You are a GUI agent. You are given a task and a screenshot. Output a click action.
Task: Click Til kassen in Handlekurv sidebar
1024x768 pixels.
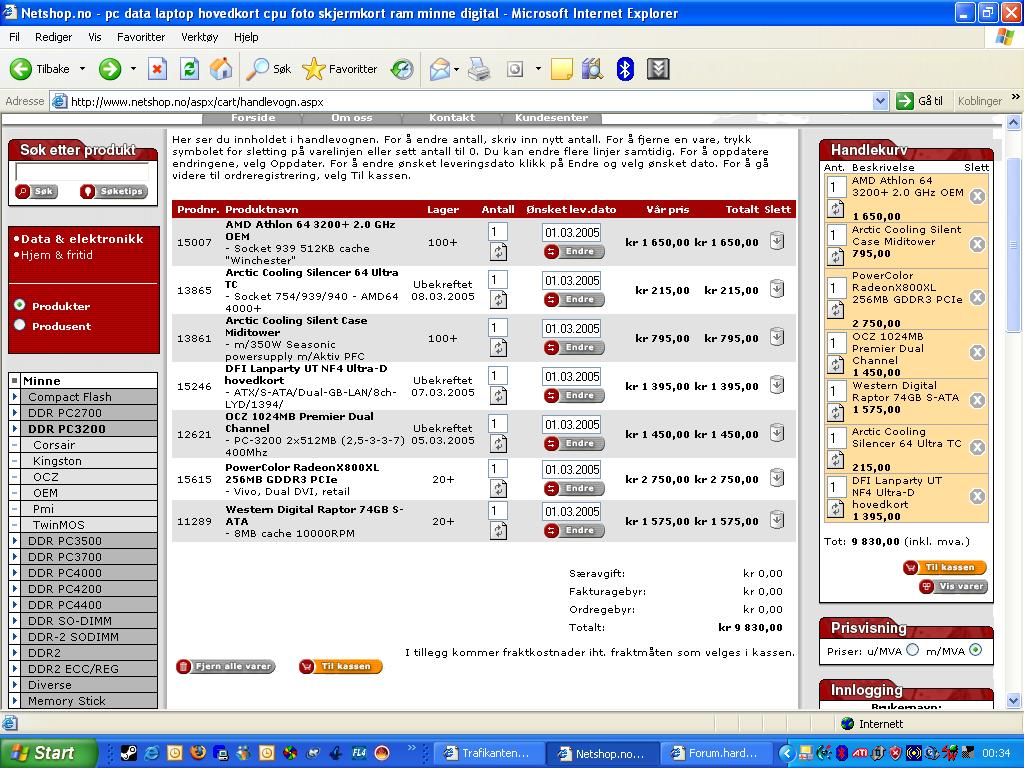(x=944, y=567)
